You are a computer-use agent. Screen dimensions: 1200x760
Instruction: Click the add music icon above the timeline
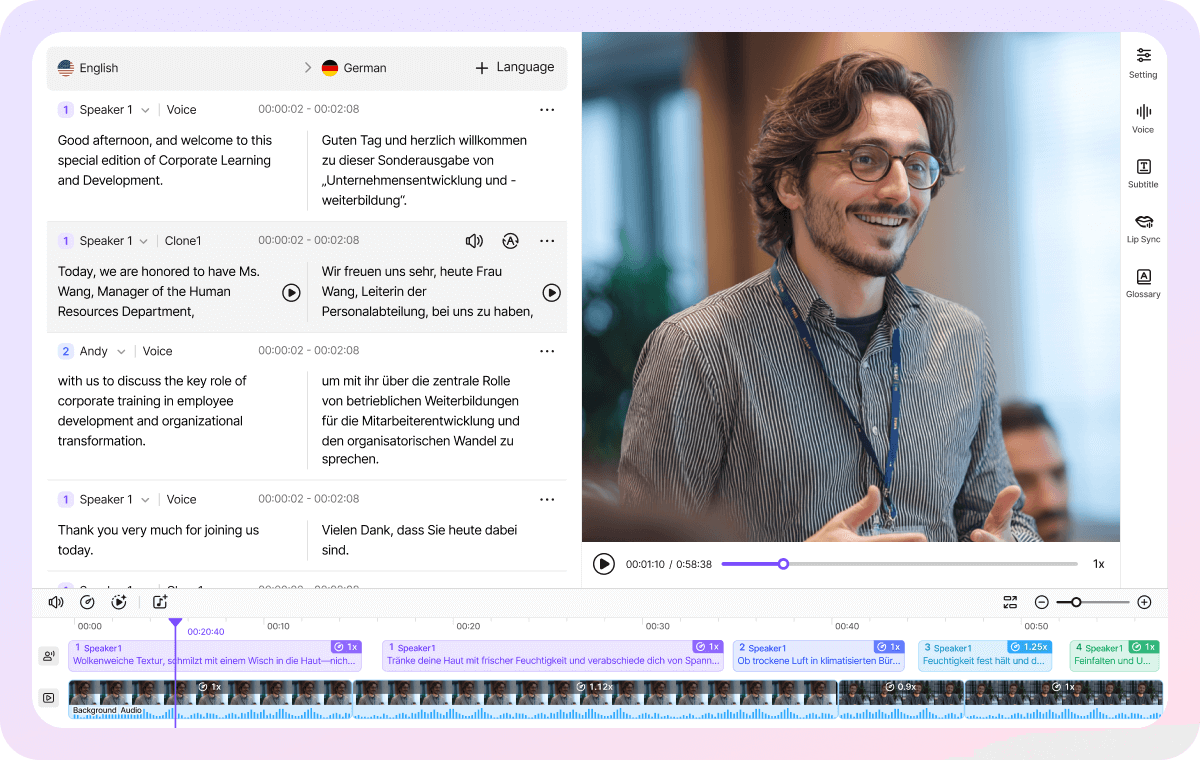[159, 602]
